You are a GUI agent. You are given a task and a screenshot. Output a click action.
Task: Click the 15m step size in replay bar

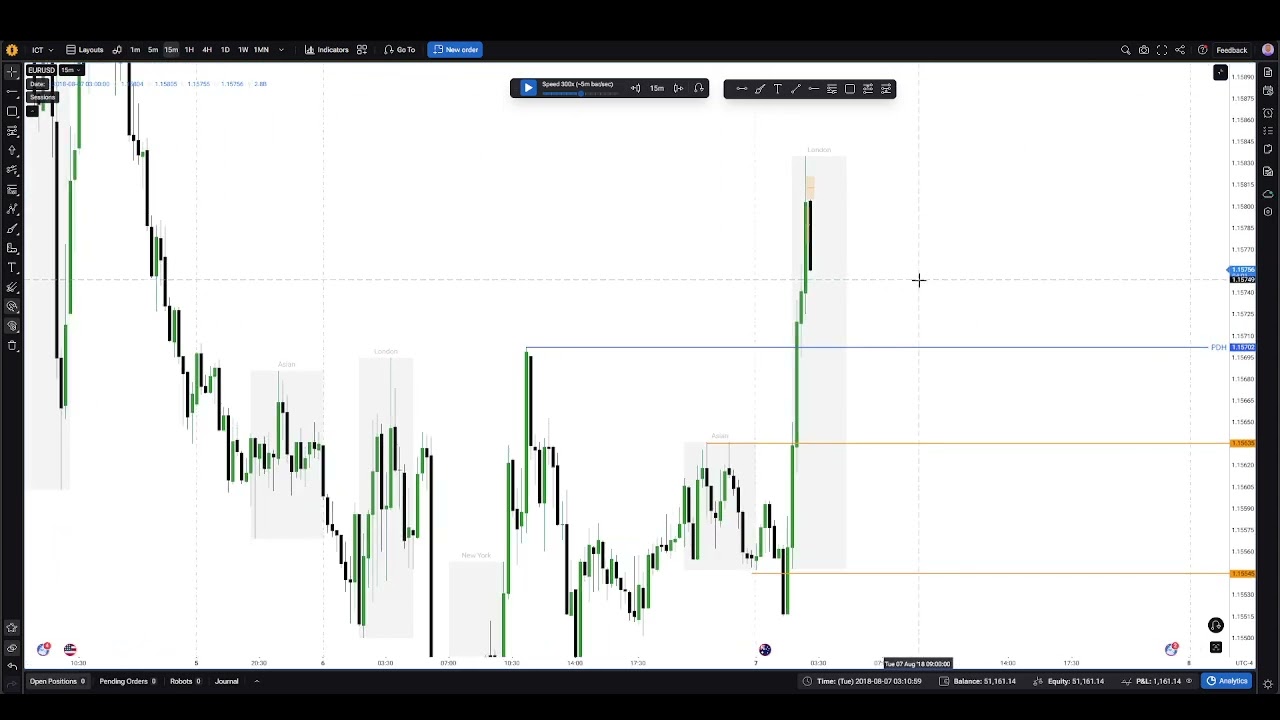coord(657,88)
